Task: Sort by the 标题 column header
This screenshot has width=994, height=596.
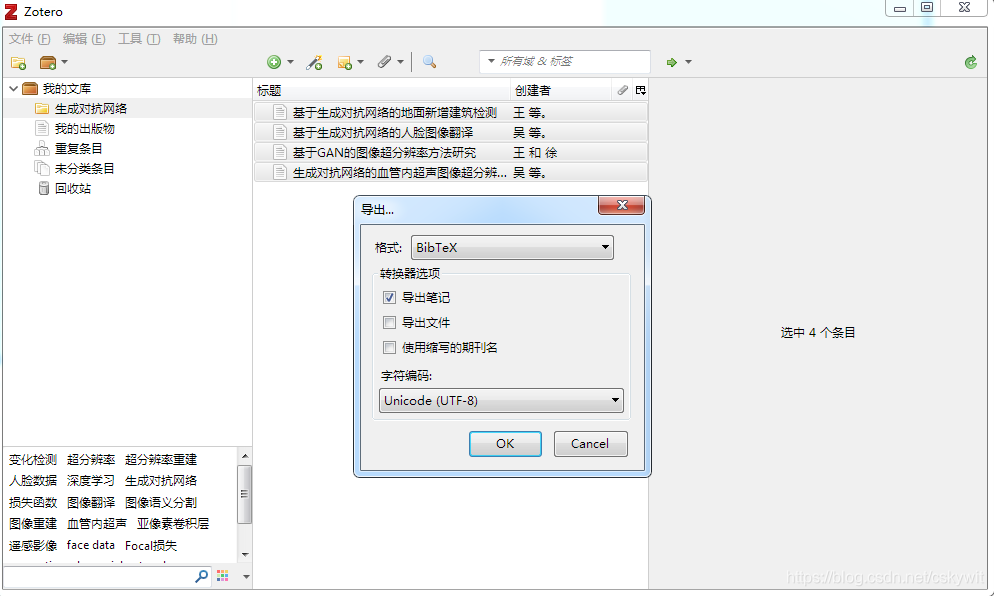Action: click(x=382, y=91)
